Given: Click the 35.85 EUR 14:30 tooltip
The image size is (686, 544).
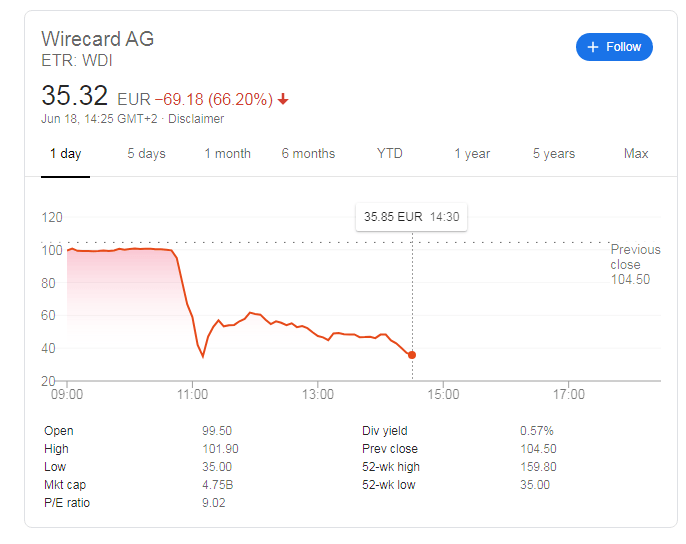Looking at the screenshot, I should pyautogui.click(x=411, y=217).
